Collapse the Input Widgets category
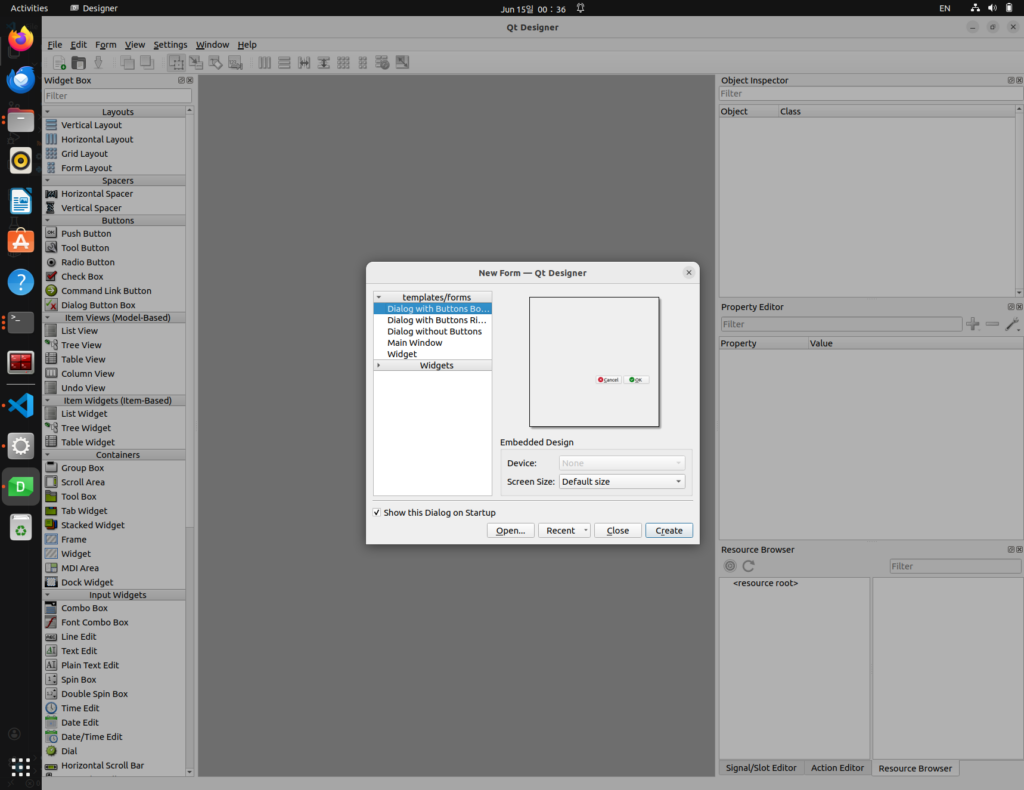Viewport: 1024px width, 790px height. tap(48, 595)
